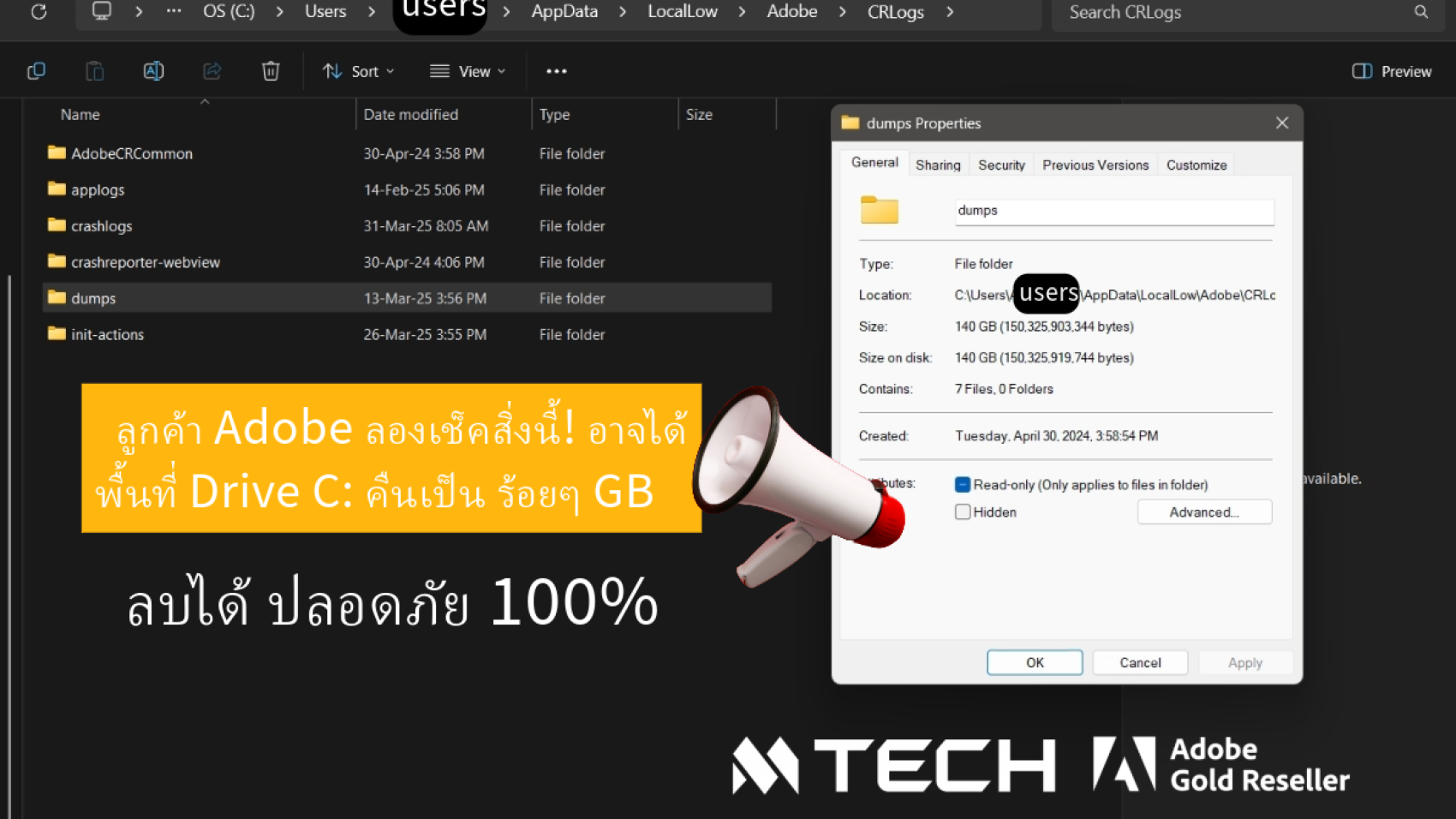Expand the View options dropdown

pyautogui.click(x=468, y=71)
